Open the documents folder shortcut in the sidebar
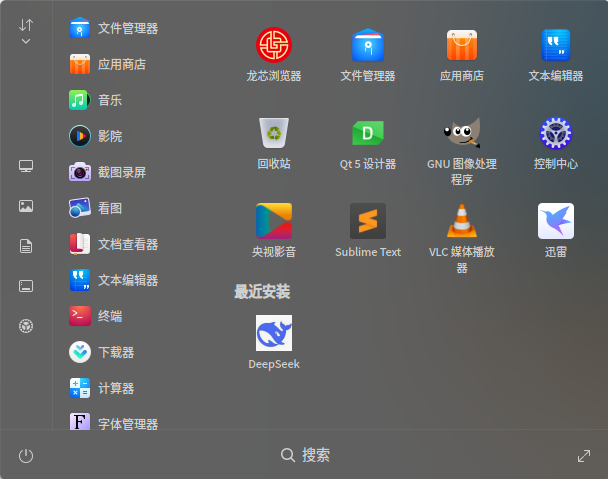 [26, 246]
